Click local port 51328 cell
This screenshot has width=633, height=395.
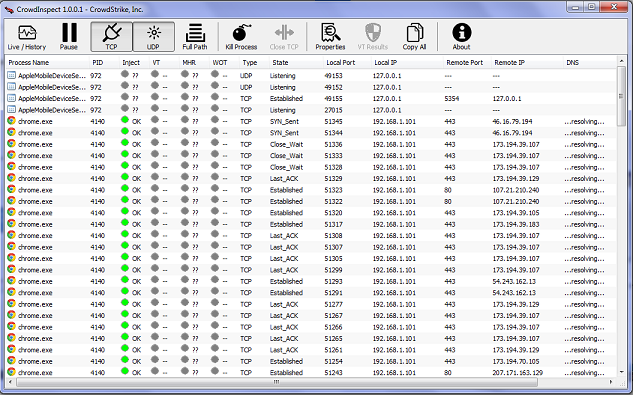(333, 167)
